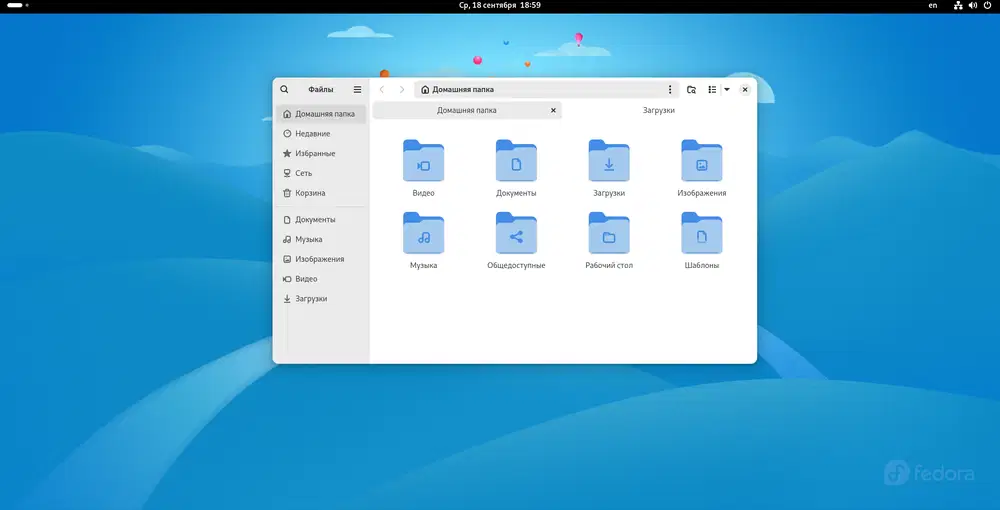
Task: Open the clock and calendar in top bar
Action: coord(499,6)
